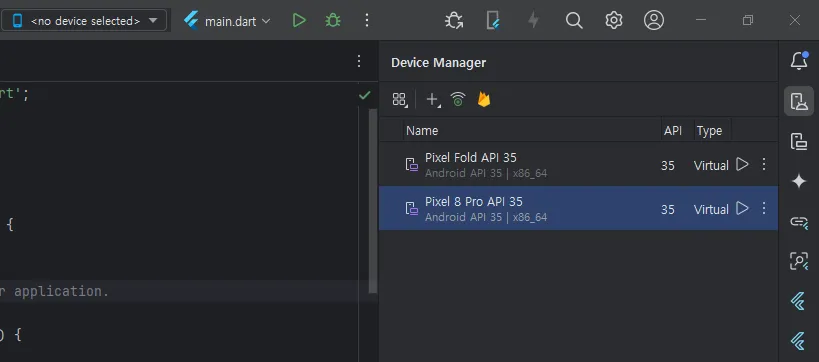Open more actions for Pixel 8 Pro API 35
The height and width of the screenshot is (362, 819).
[764, 208]
